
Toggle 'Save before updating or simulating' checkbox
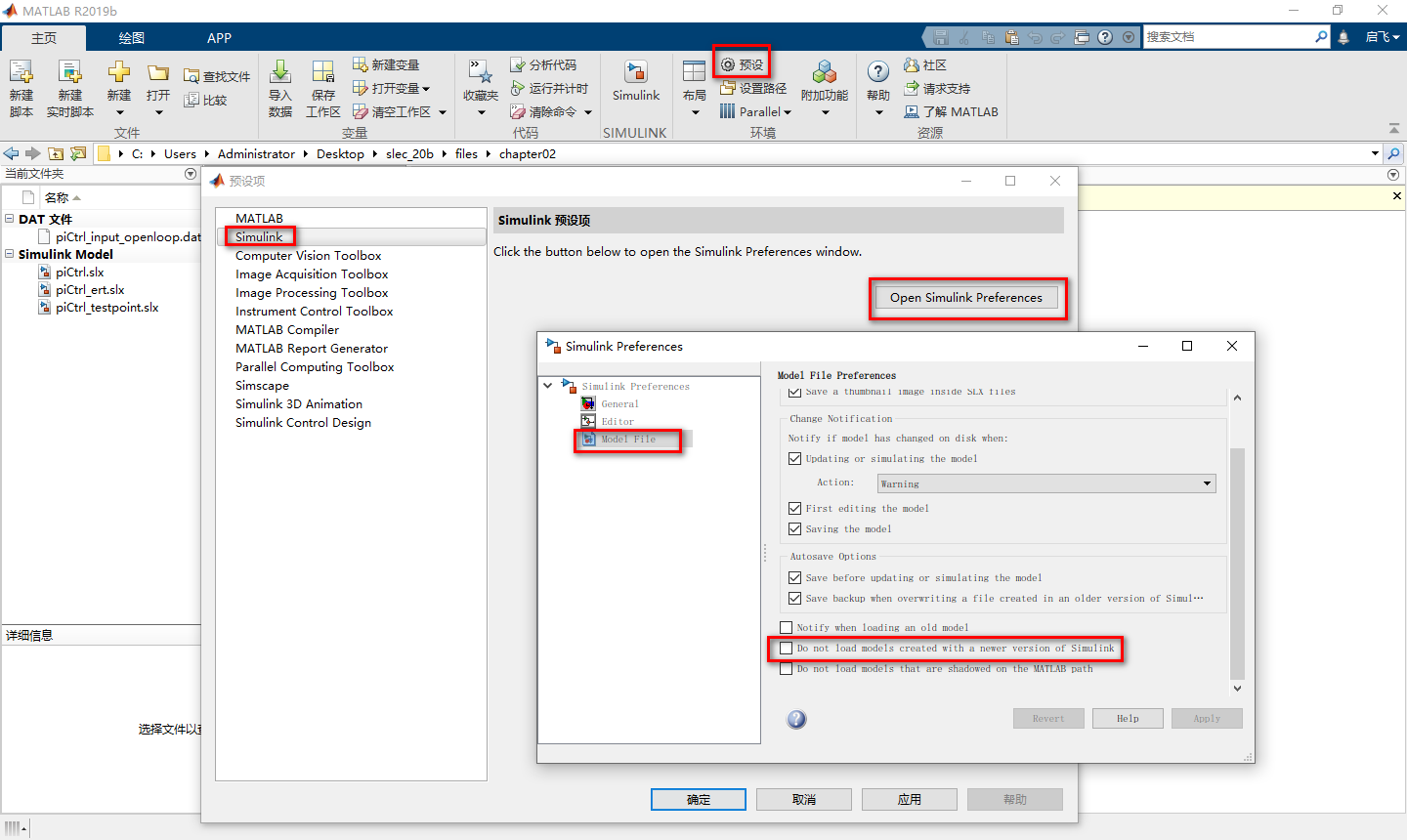coord(794,577)
